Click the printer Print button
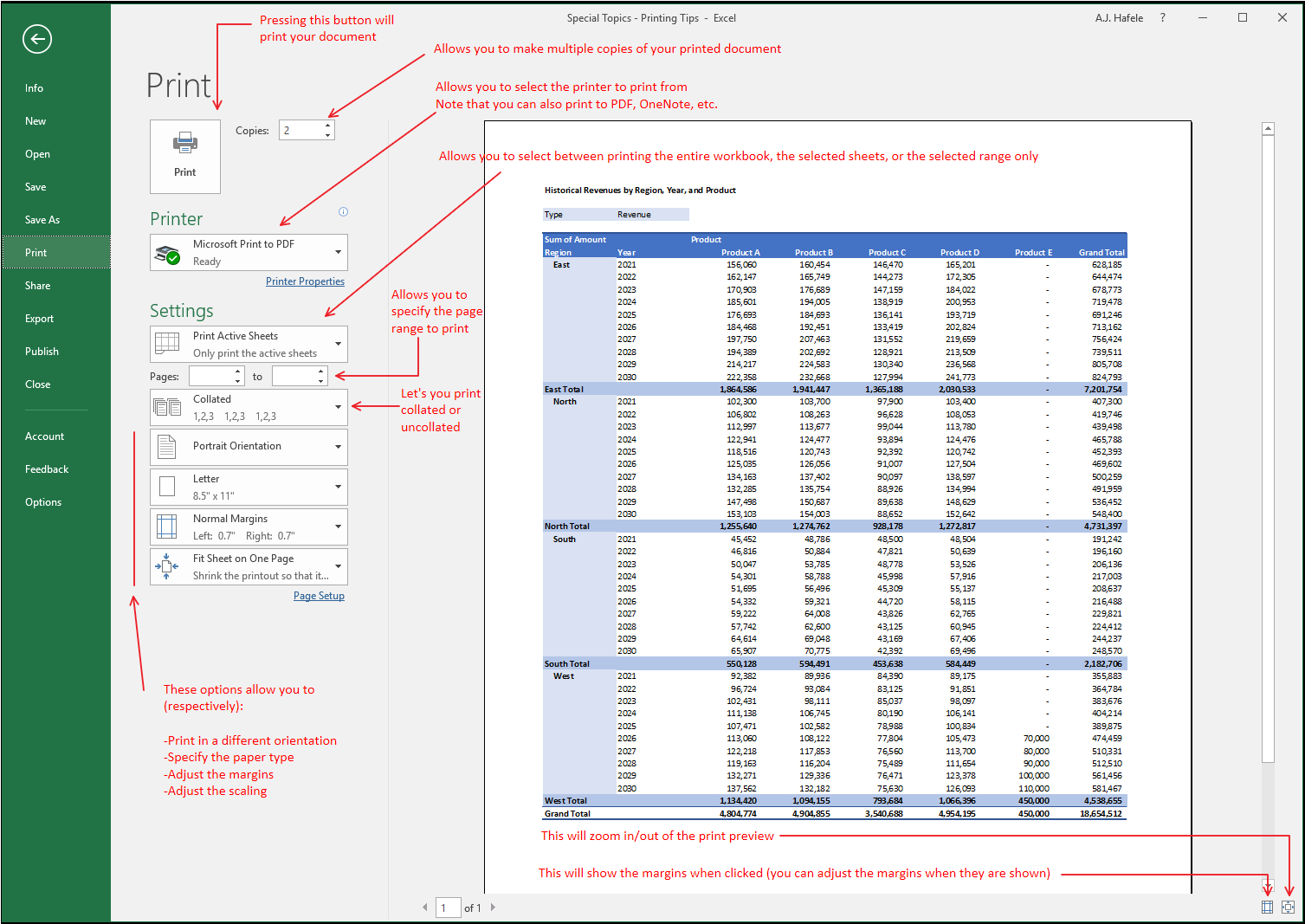This screenshot has height=924, width=1305. tap(185, 156)
